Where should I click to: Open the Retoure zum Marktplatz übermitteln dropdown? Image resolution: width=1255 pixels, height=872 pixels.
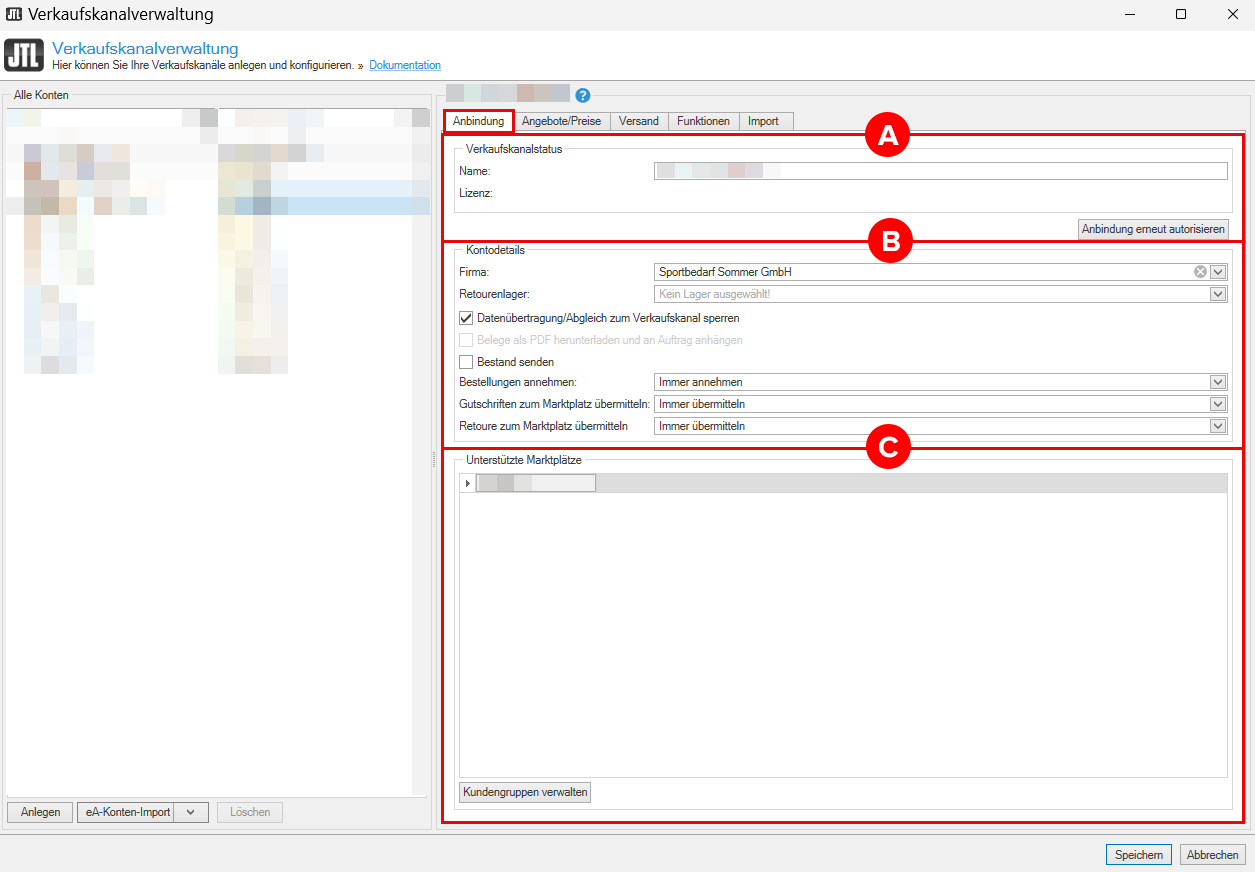1218,426
